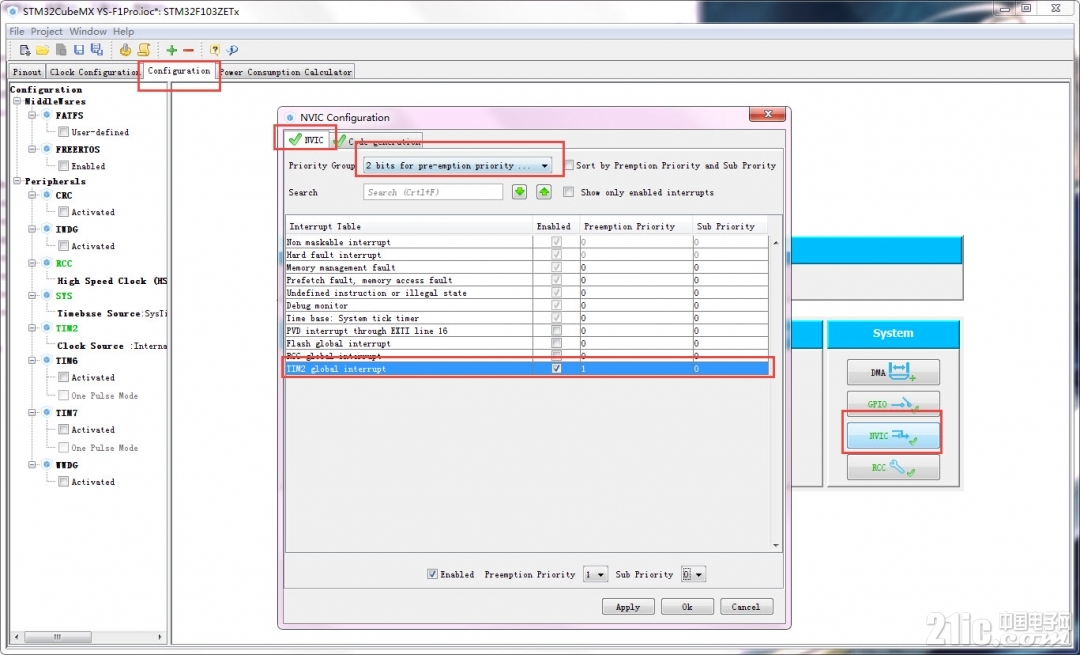This screenshot has height=655, width=1080.
Task: Click the yellow gear generate-code toolbar icon
Action: pyautogui.click(x=125, y=50)
